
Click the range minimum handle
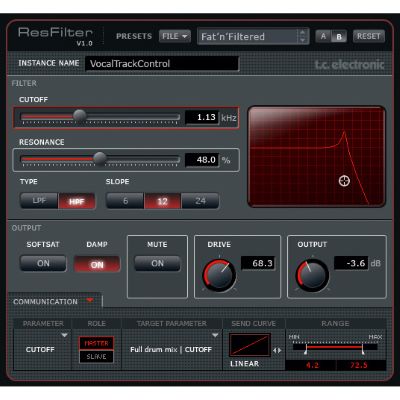click(x=306, y=350)
